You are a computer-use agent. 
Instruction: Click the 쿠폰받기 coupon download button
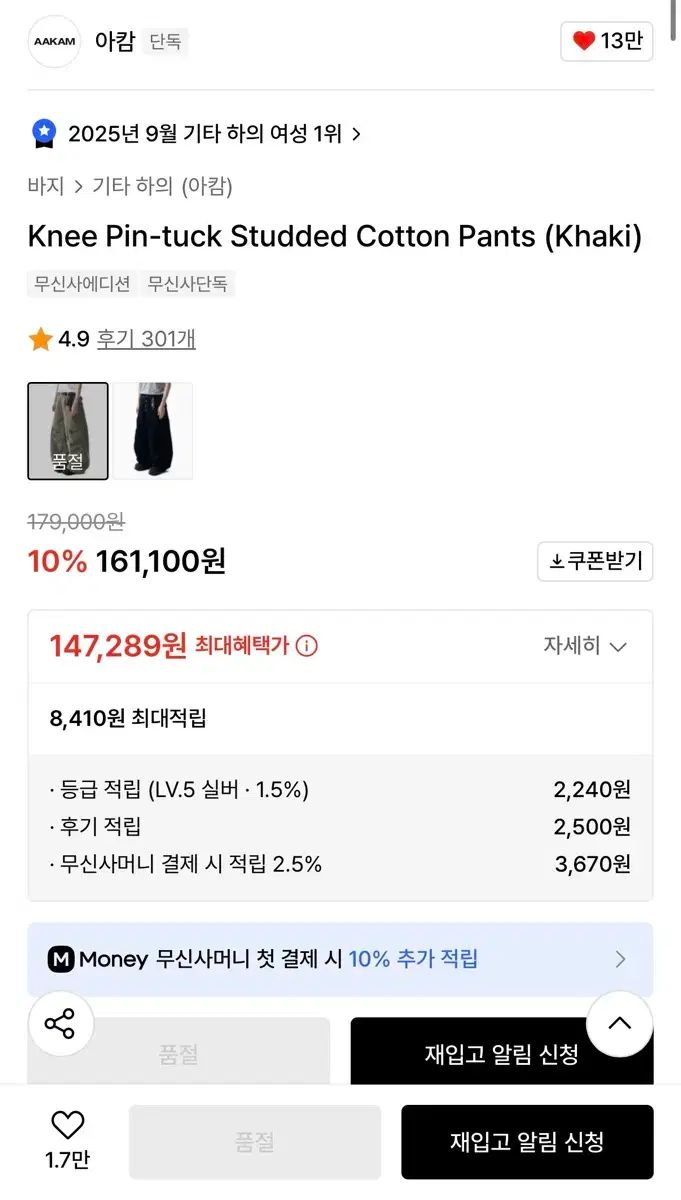click(x=595, y=561)
